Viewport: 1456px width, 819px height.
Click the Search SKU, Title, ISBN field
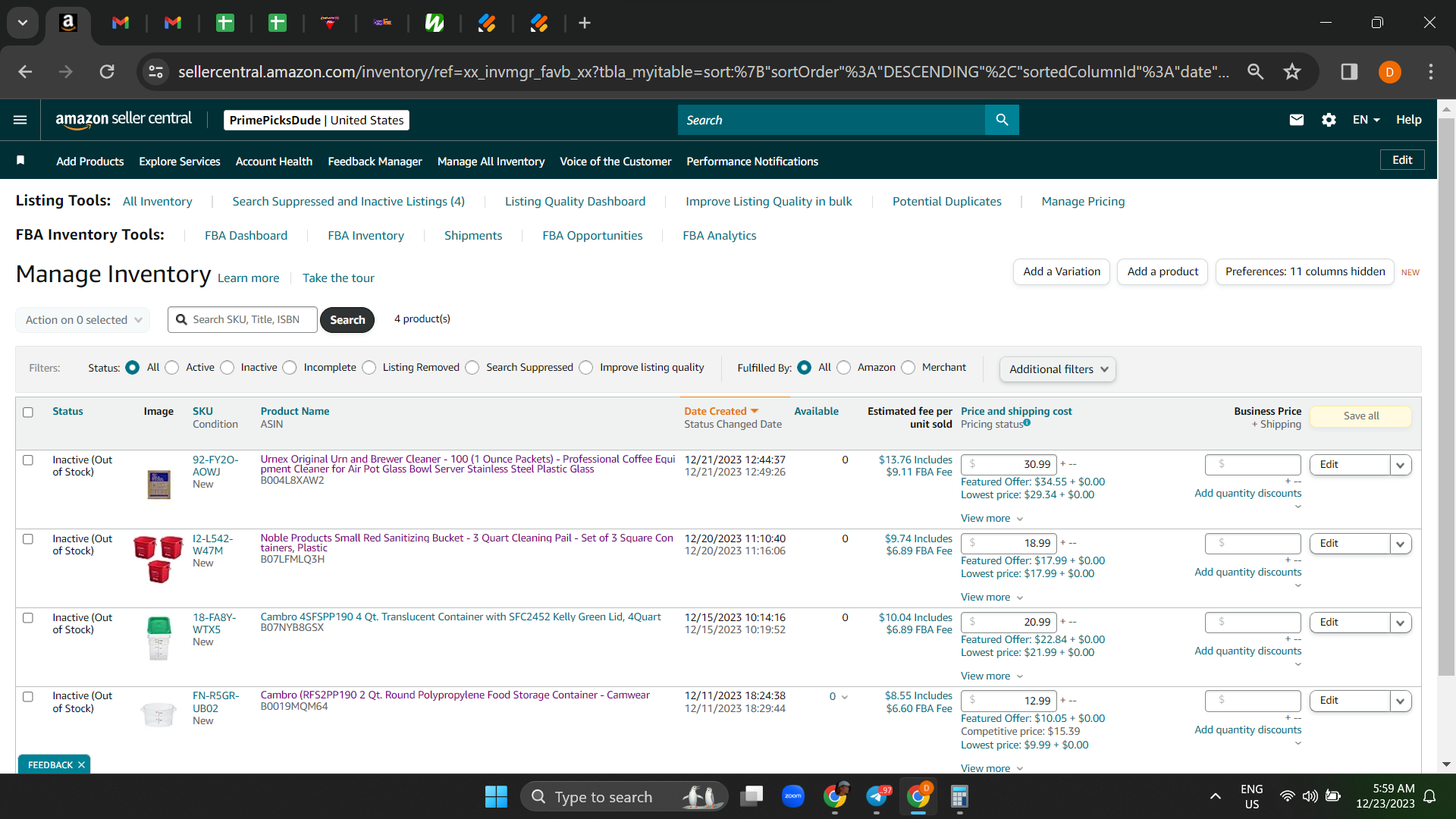point(243,320)
